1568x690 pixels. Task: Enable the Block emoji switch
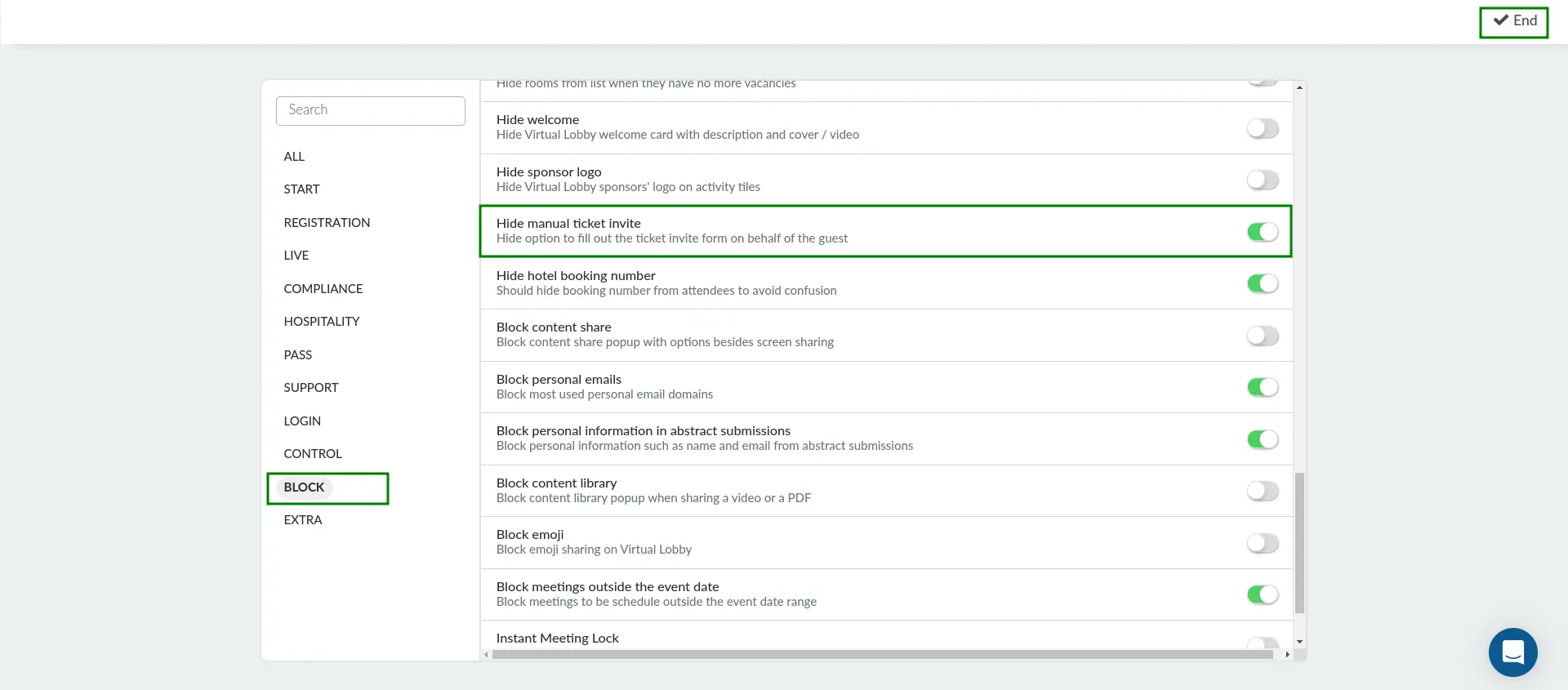(1263, 543)
